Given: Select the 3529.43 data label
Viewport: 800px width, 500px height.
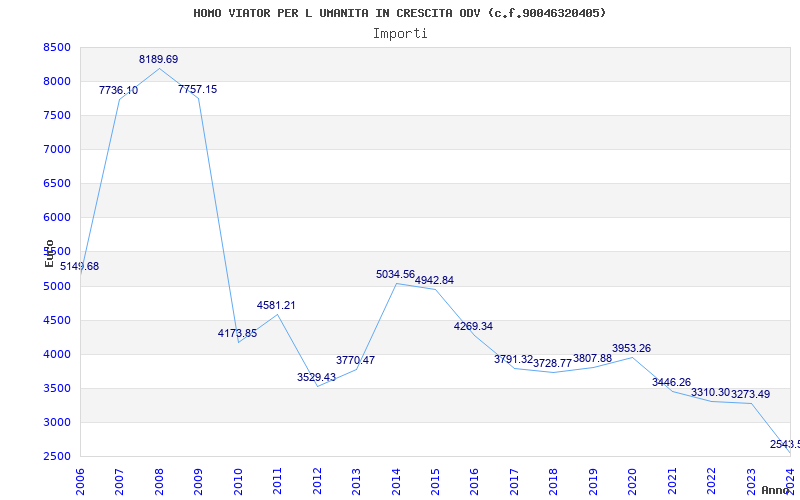Looking at the screenshot, I should coord(316,377).
